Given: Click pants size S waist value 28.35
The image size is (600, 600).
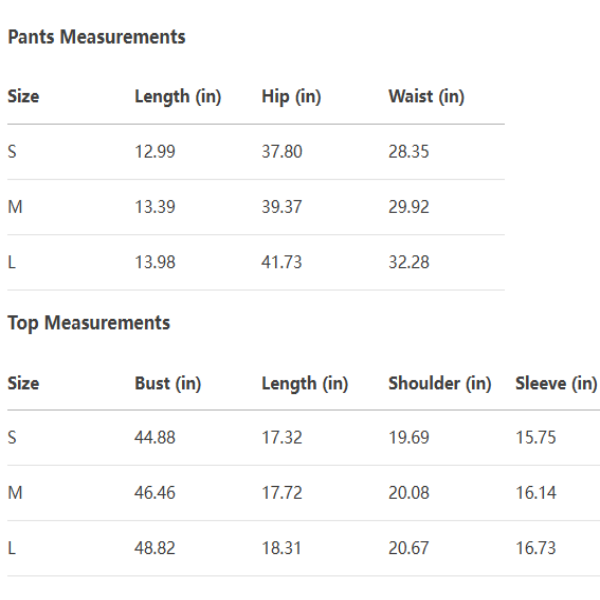Looking at the screenshot, I should [x=409, y=152].
